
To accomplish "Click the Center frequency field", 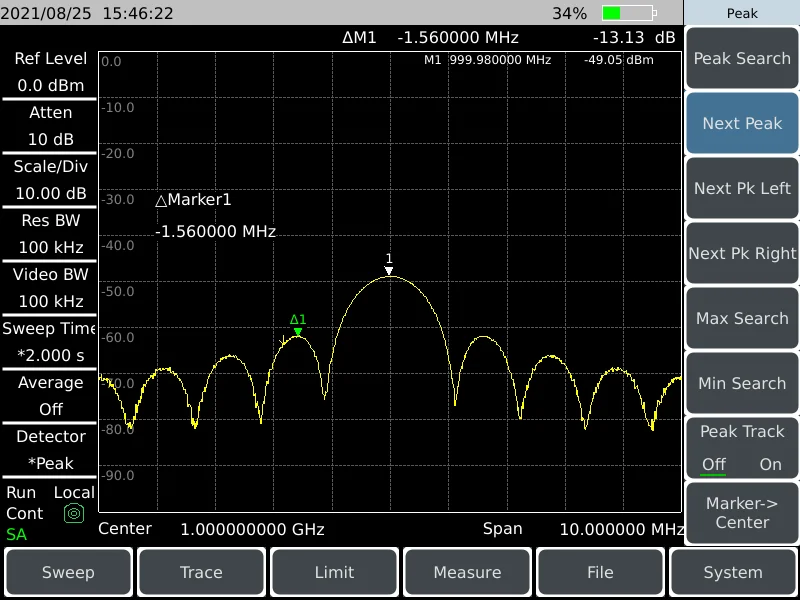I will tap(200, 529).
